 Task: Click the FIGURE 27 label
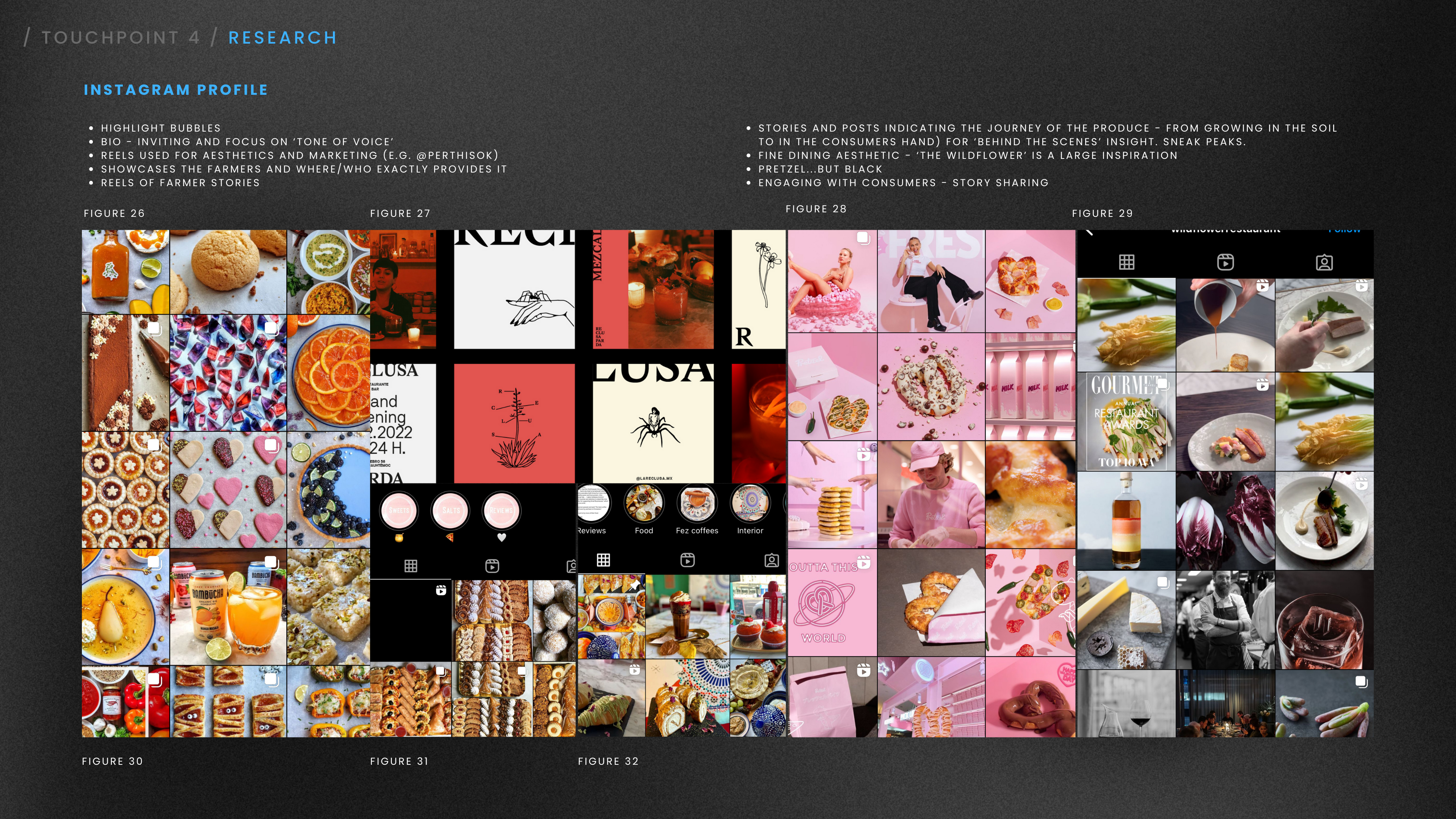(x=400, y=213)
